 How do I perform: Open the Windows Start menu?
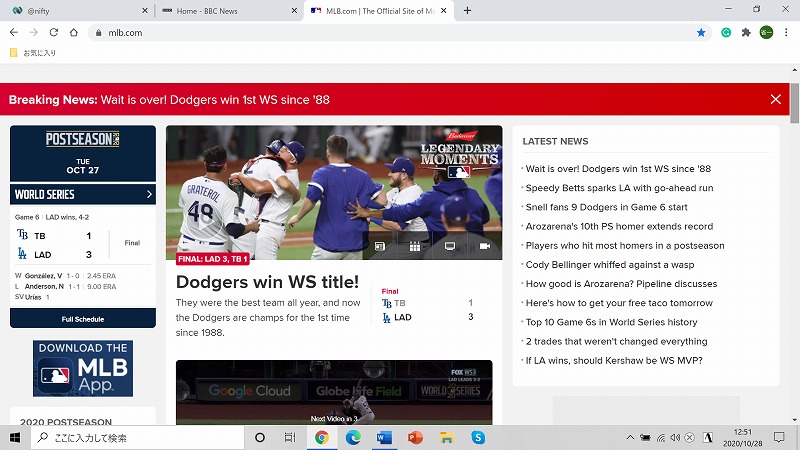(x=15, y=437)
